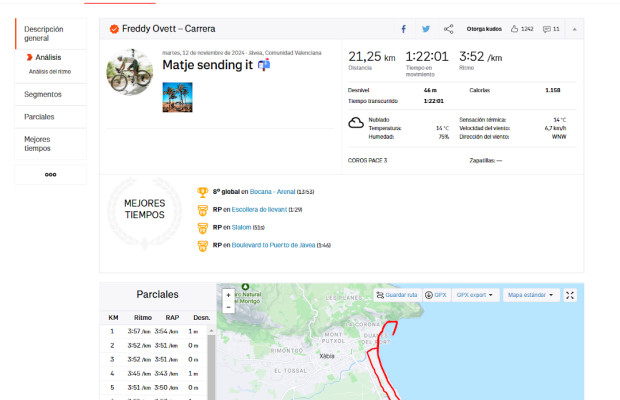Share activity on Twitter

pyautogui.click(x=426, y=29)
